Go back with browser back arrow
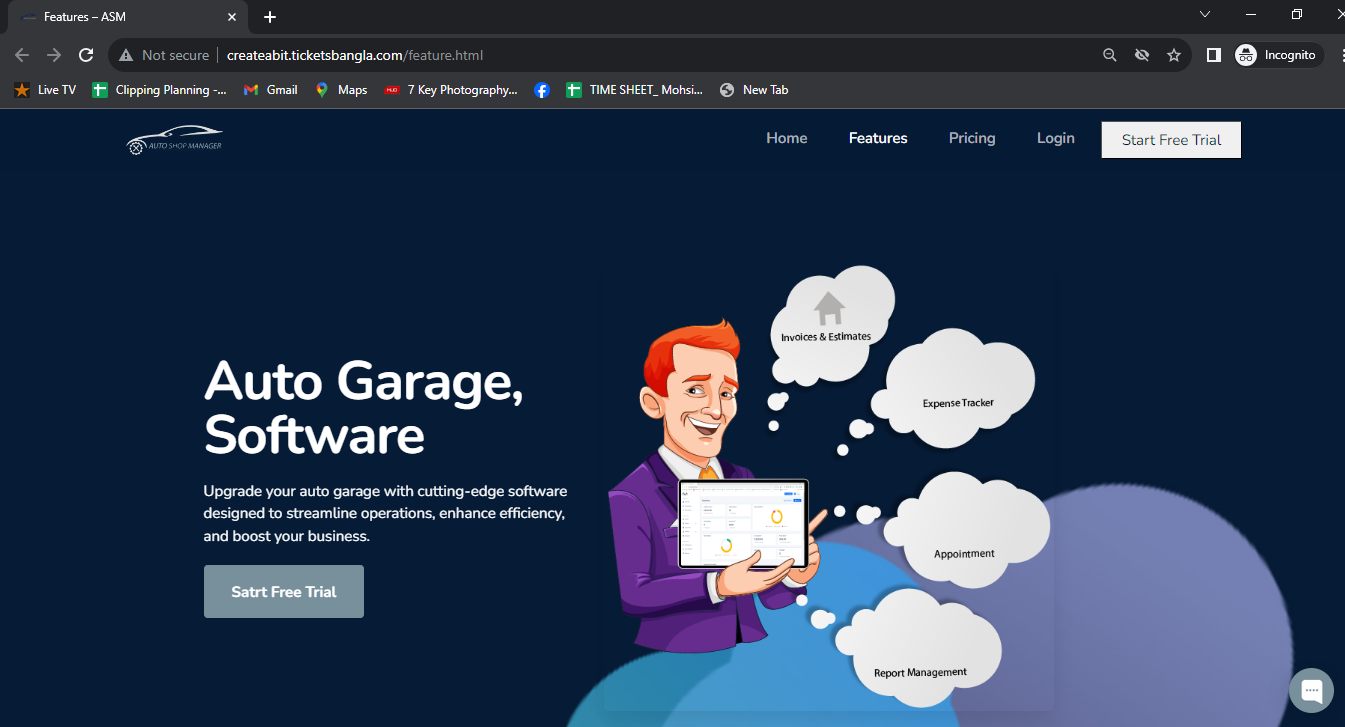This screenshot has width=1345, height=727. tap(22, 55)
